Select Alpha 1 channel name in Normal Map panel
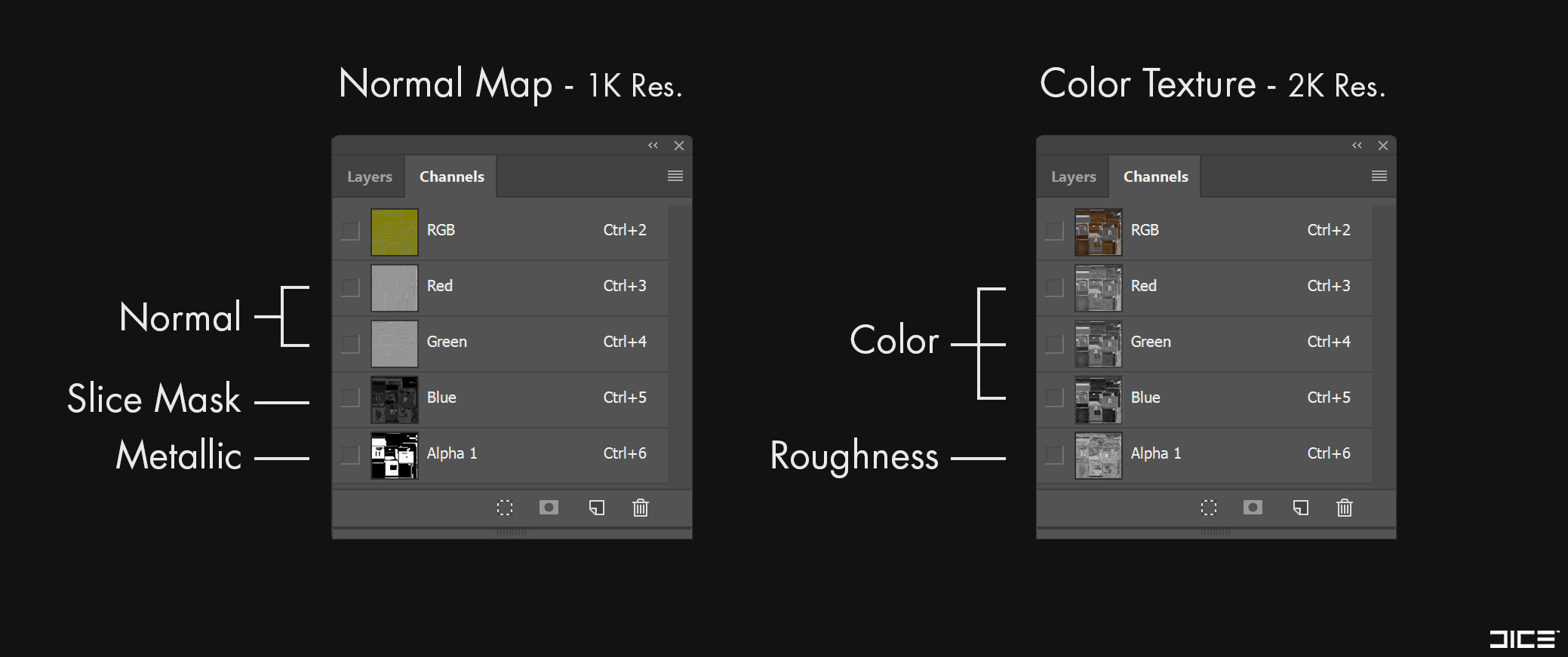The image size is (1568, 657). pos(452,453)
